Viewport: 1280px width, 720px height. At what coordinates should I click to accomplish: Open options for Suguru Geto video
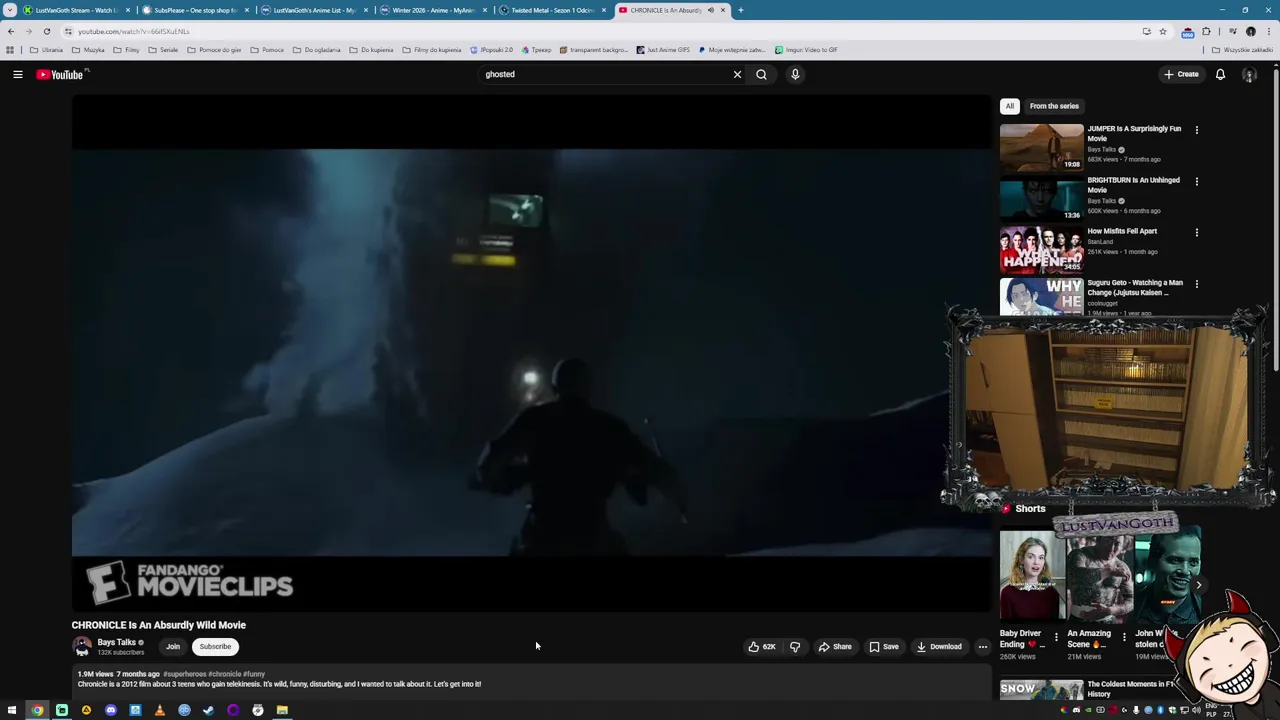pos(1196,283)
